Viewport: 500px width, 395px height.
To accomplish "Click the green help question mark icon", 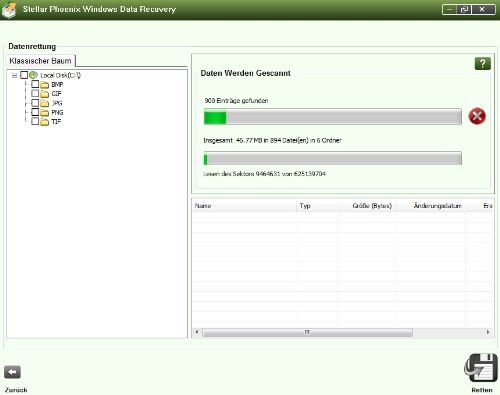I will pos(482,63).
